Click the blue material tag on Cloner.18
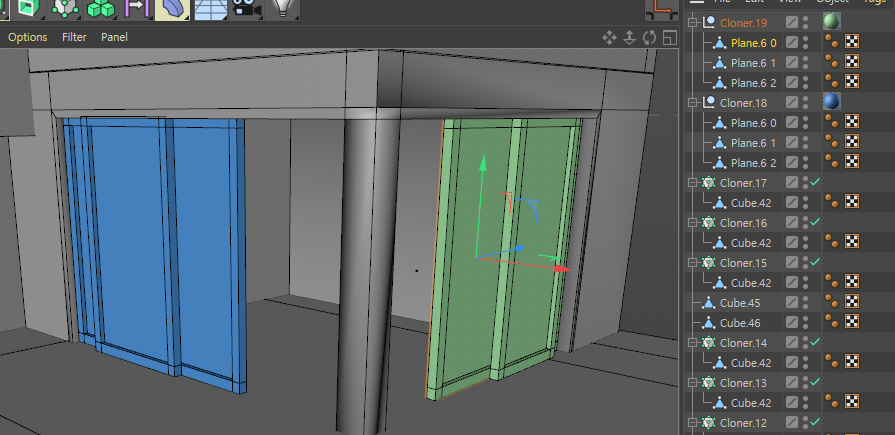895x435 pixels. pos(832,102)
